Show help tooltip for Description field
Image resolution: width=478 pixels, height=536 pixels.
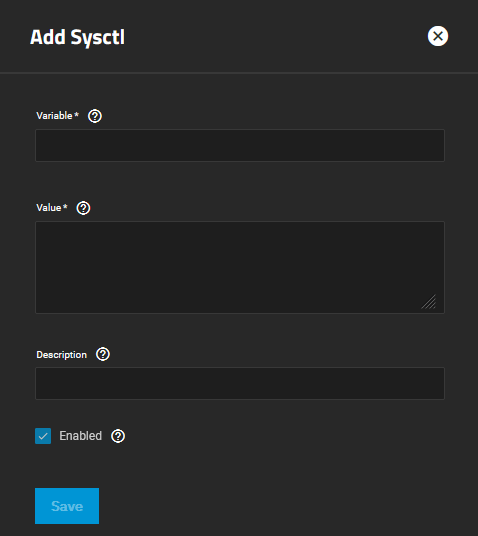(x=103, y=354)
